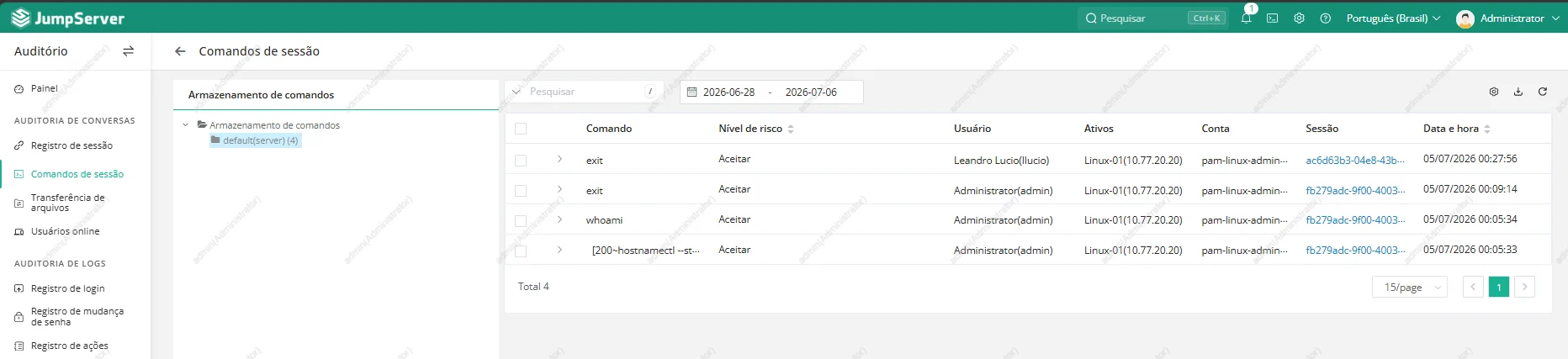Open session link in whoami row
The image size is (1568, 359).
pyautogui.click(x=1355, y=220)
